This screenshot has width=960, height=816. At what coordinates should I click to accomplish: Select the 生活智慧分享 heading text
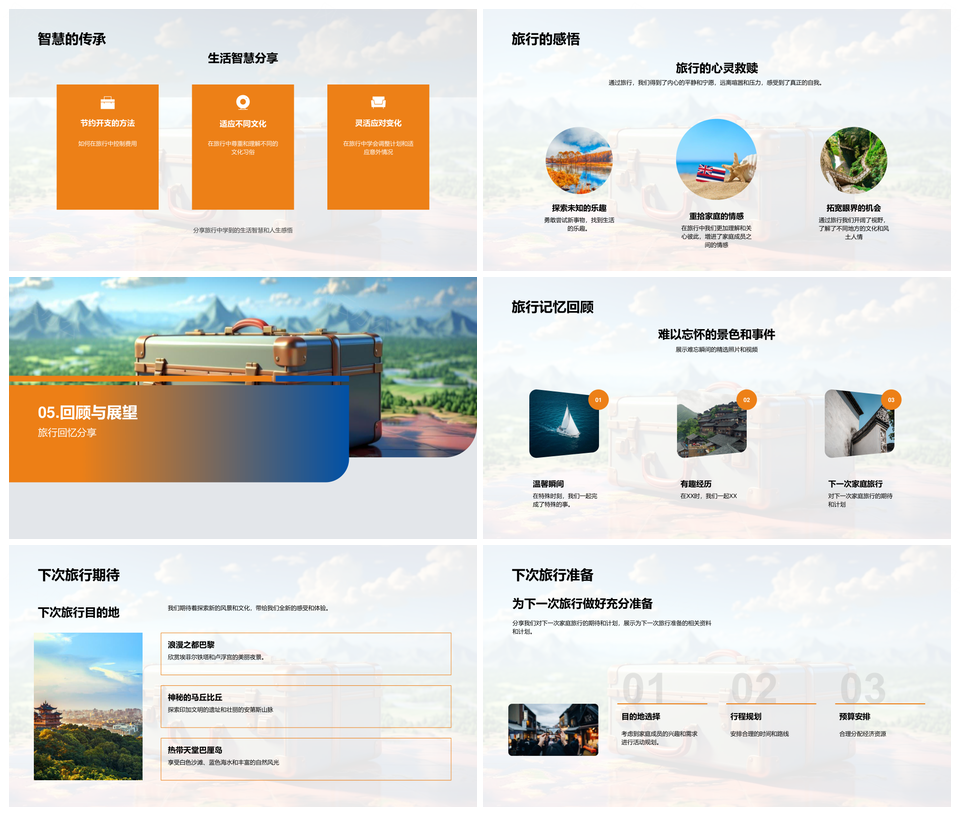click(x=243, y=58)
